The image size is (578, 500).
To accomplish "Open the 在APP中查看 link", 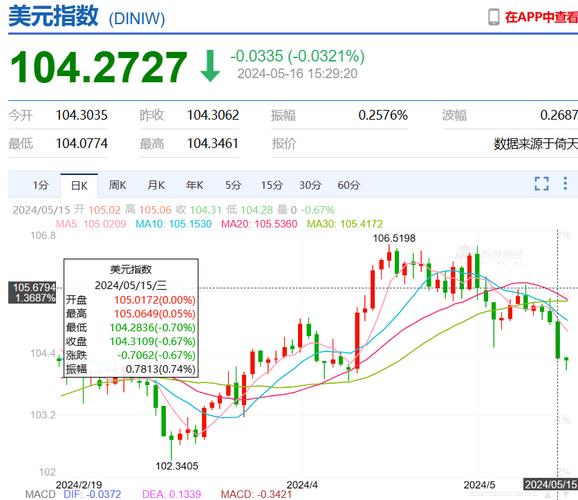I will point(541,17).
